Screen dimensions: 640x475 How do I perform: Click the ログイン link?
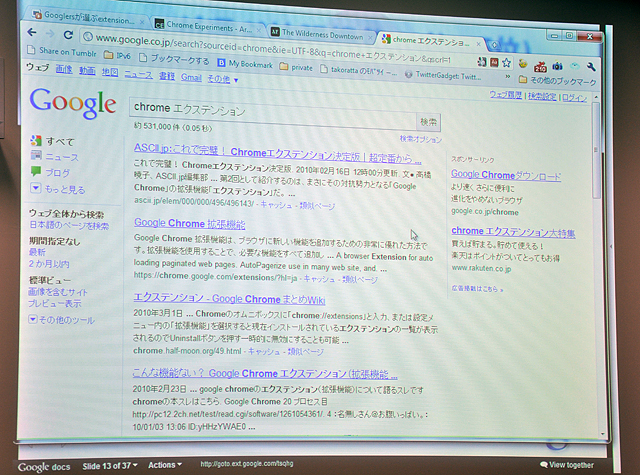click(574, 98)
